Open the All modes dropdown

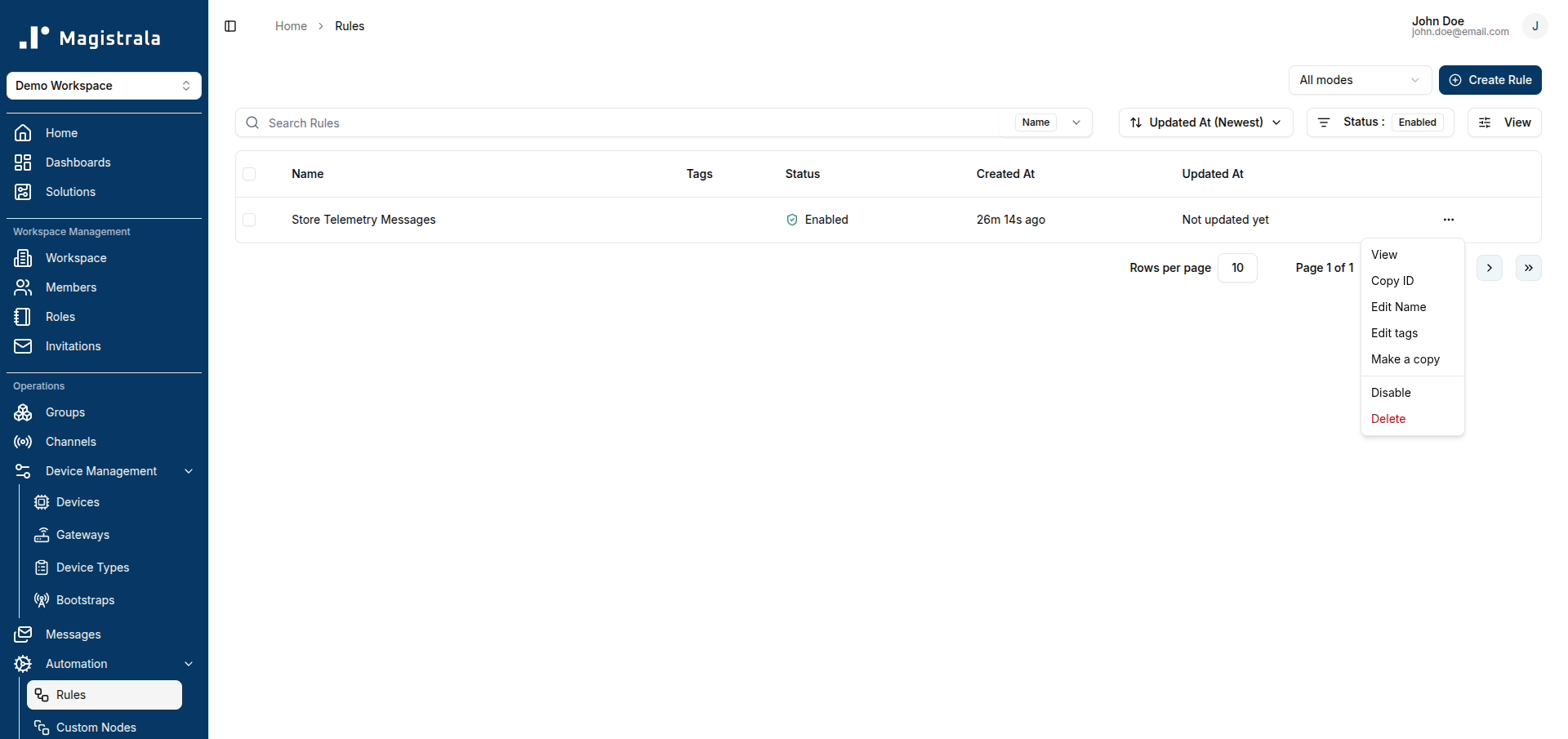1360,80
